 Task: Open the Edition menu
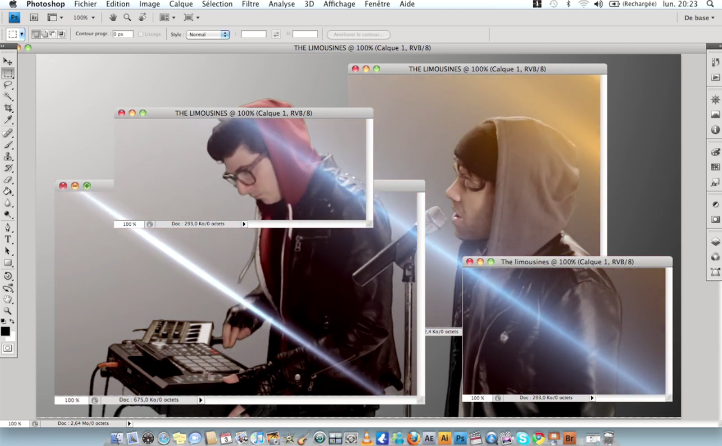118,4
